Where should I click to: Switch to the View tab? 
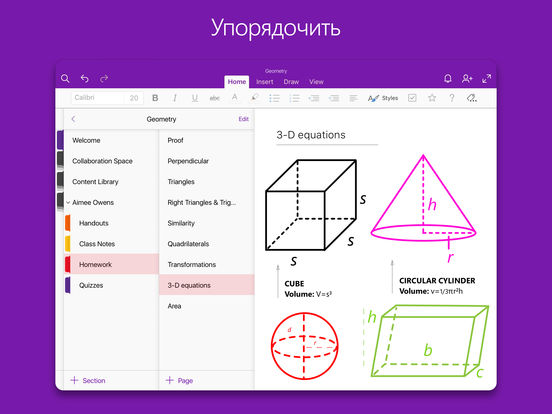[316, 82]
